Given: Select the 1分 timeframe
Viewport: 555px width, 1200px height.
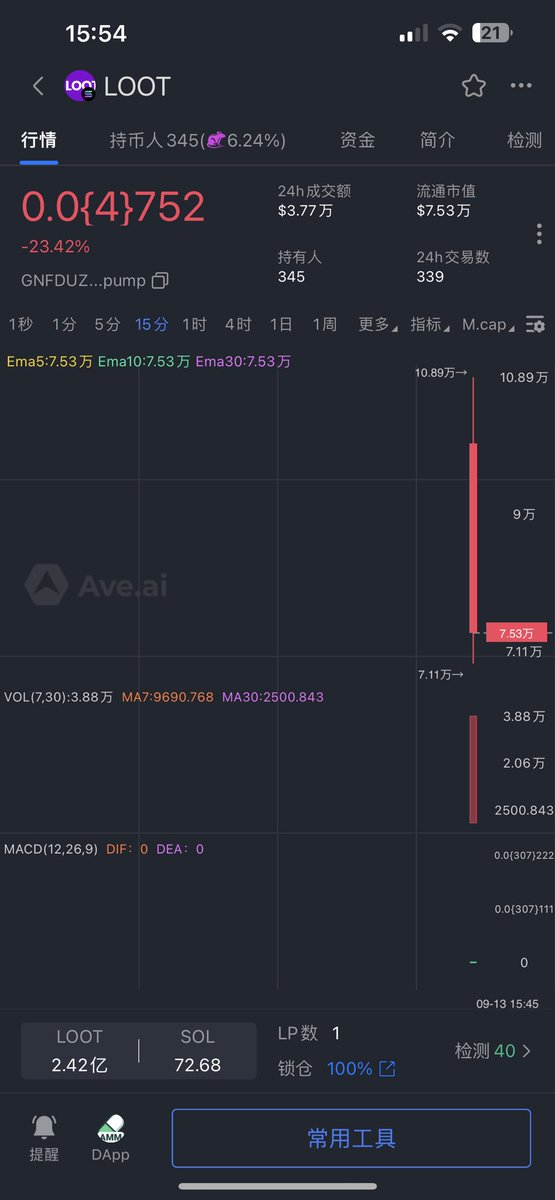Looking at the screenshot, I should [64, 324].
